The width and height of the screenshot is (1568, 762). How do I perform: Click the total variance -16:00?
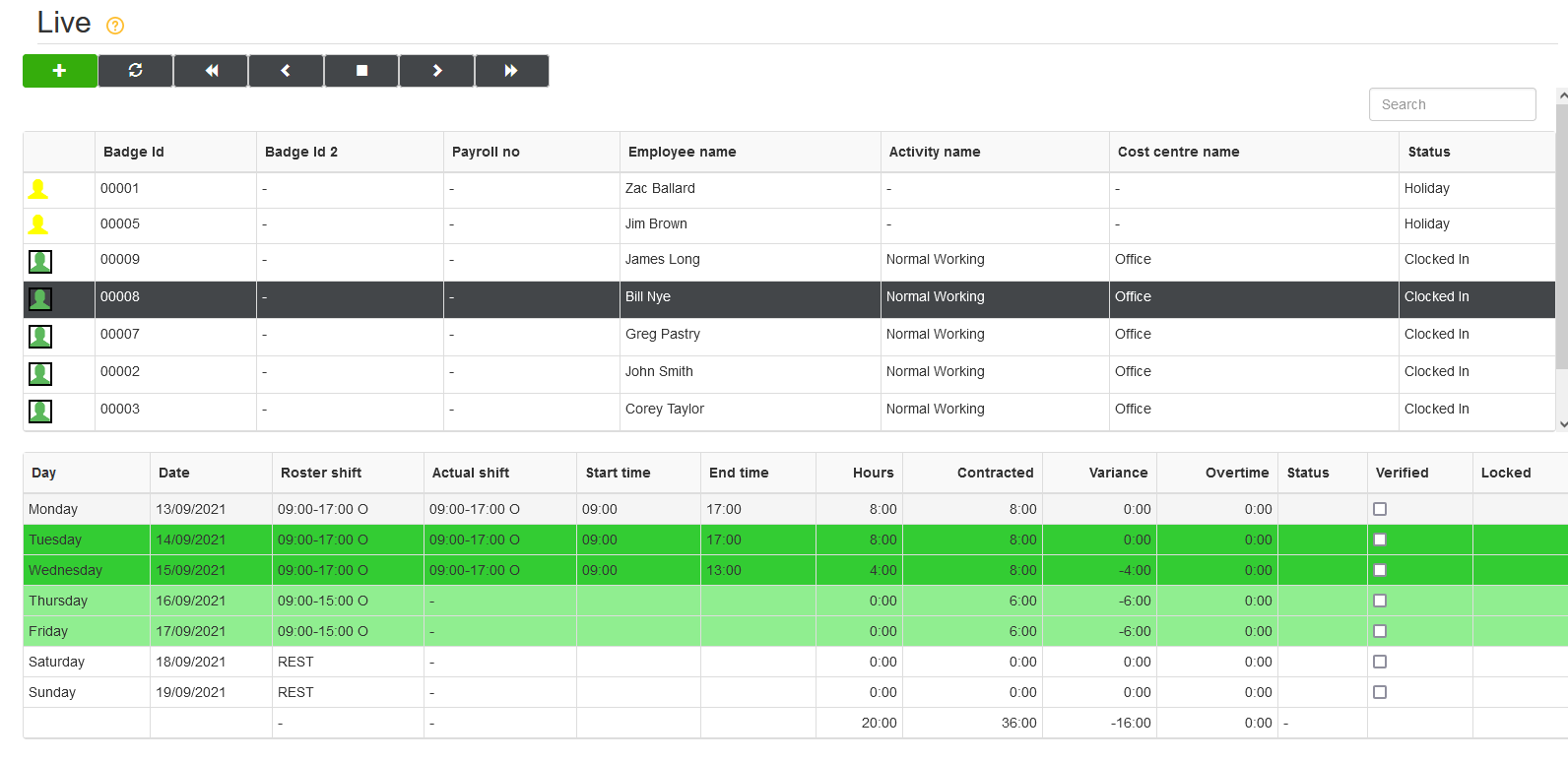tap(1132, 723)
